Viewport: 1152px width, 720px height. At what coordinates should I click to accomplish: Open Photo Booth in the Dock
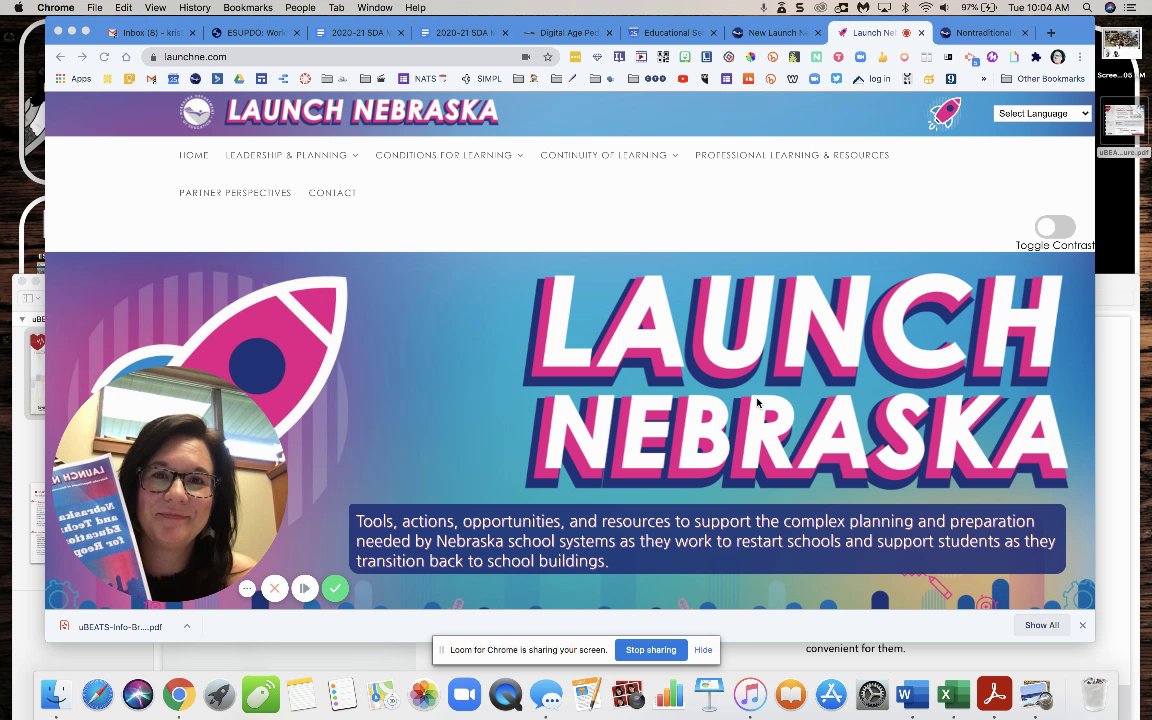coord(628,694)
